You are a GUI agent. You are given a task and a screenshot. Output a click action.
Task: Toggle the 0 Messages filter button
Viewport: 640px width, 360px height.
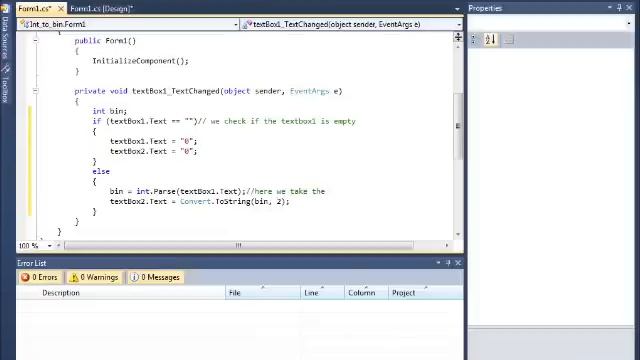tap(155, 278)
